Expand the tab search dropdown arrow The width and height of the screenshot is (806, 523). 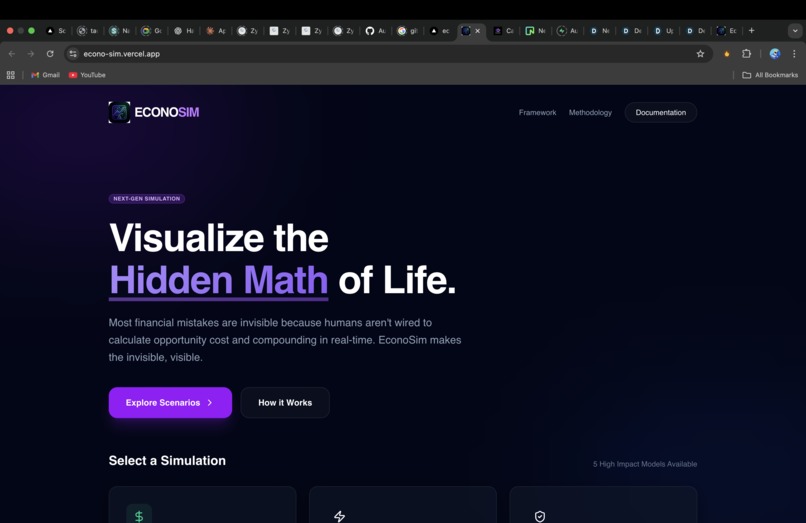click(795, 31)
